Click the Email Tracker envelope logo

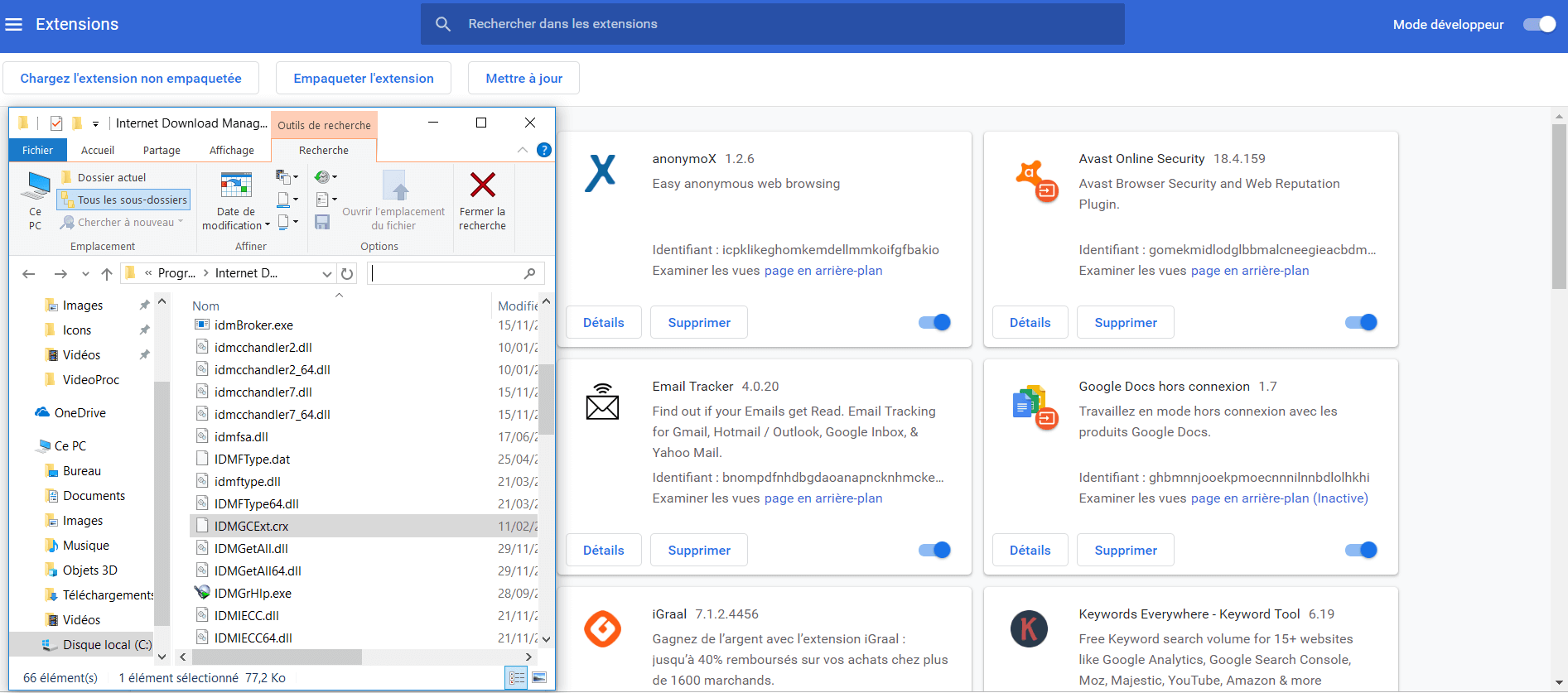pyautogui.click(x=602, y=402)
